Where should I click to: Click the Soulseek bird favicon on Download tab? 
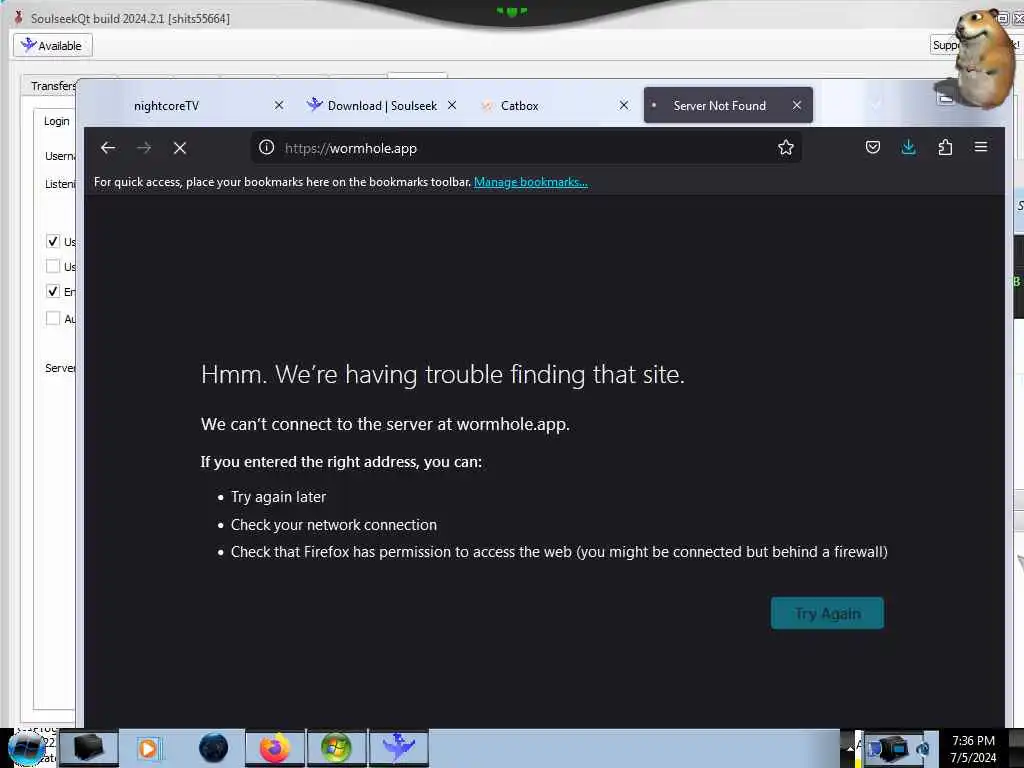point(314,104)
